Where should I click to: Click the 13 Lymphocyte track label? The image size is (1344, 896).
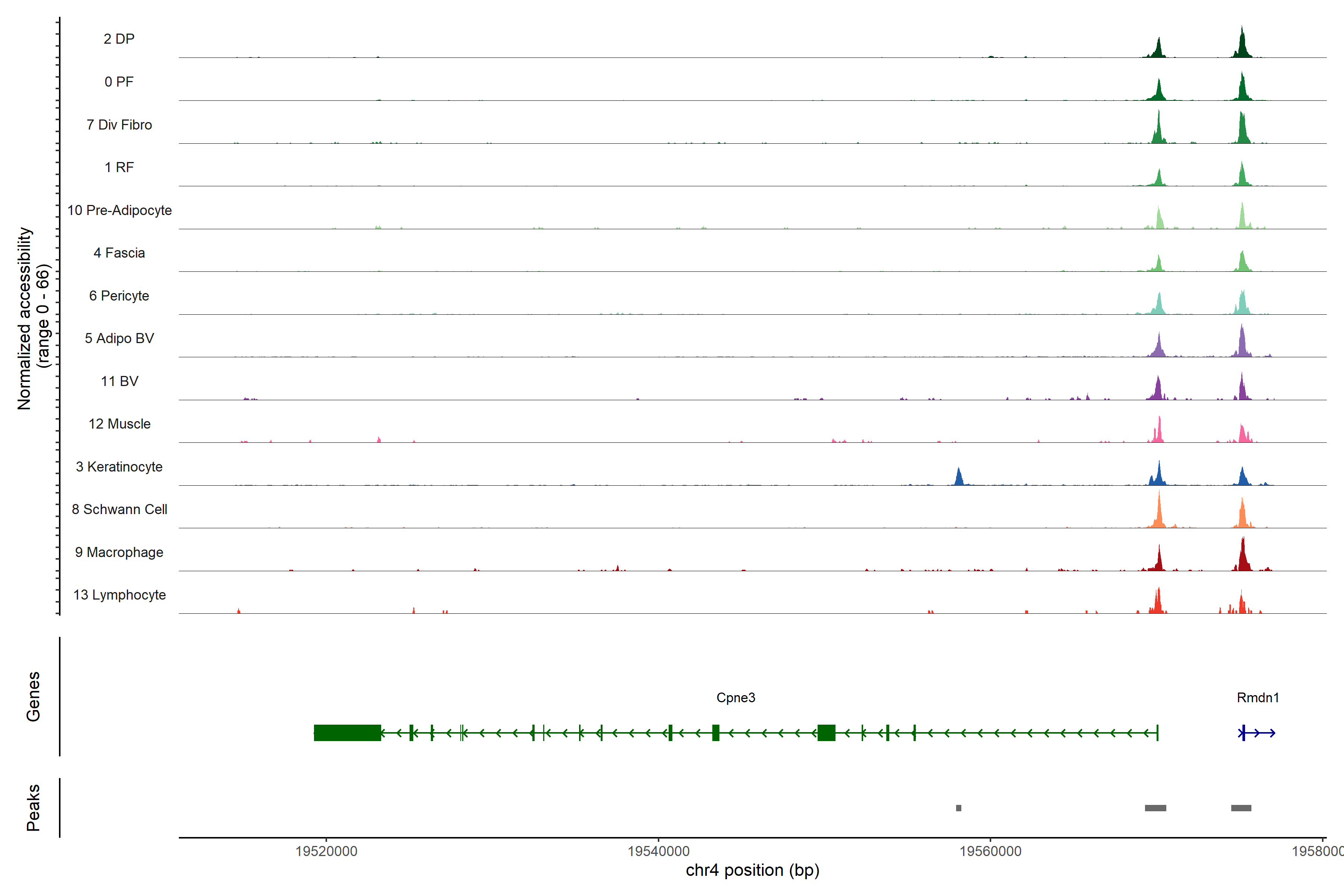click(119, 595)
